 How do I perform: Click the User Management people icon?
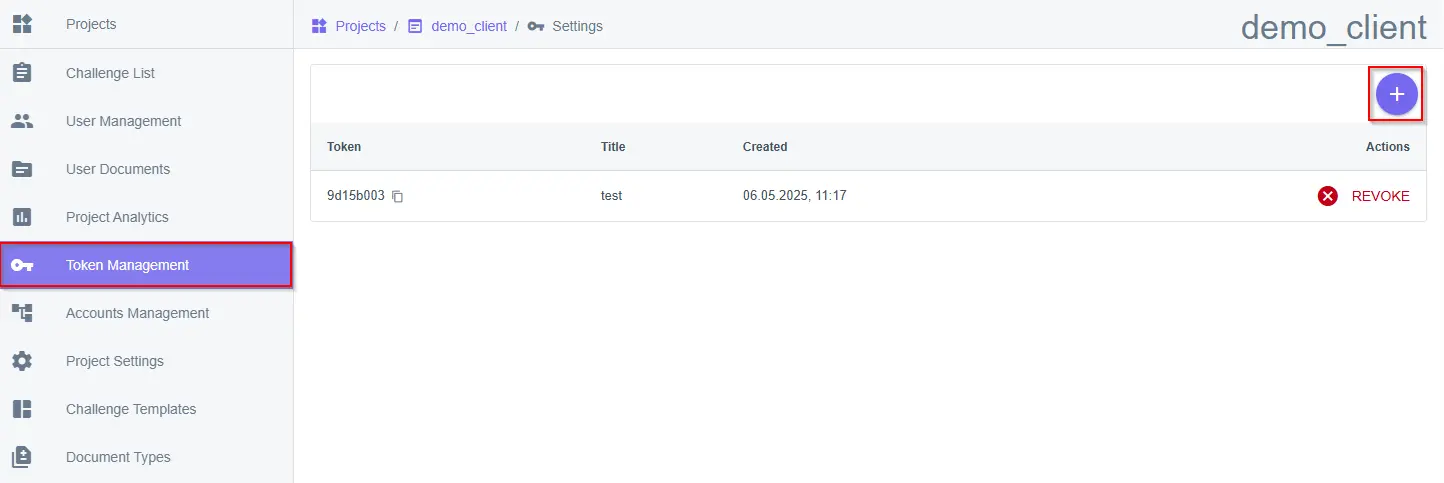(22, 121)
